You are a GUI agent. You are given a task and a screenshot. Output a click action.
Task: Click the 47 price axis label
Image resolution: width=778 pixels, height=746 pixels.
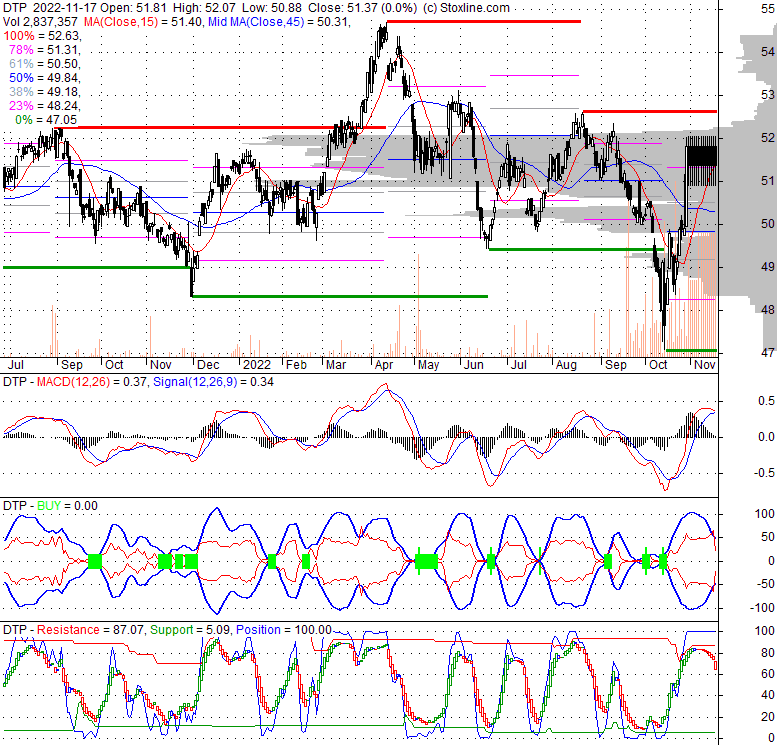point(768,352)
